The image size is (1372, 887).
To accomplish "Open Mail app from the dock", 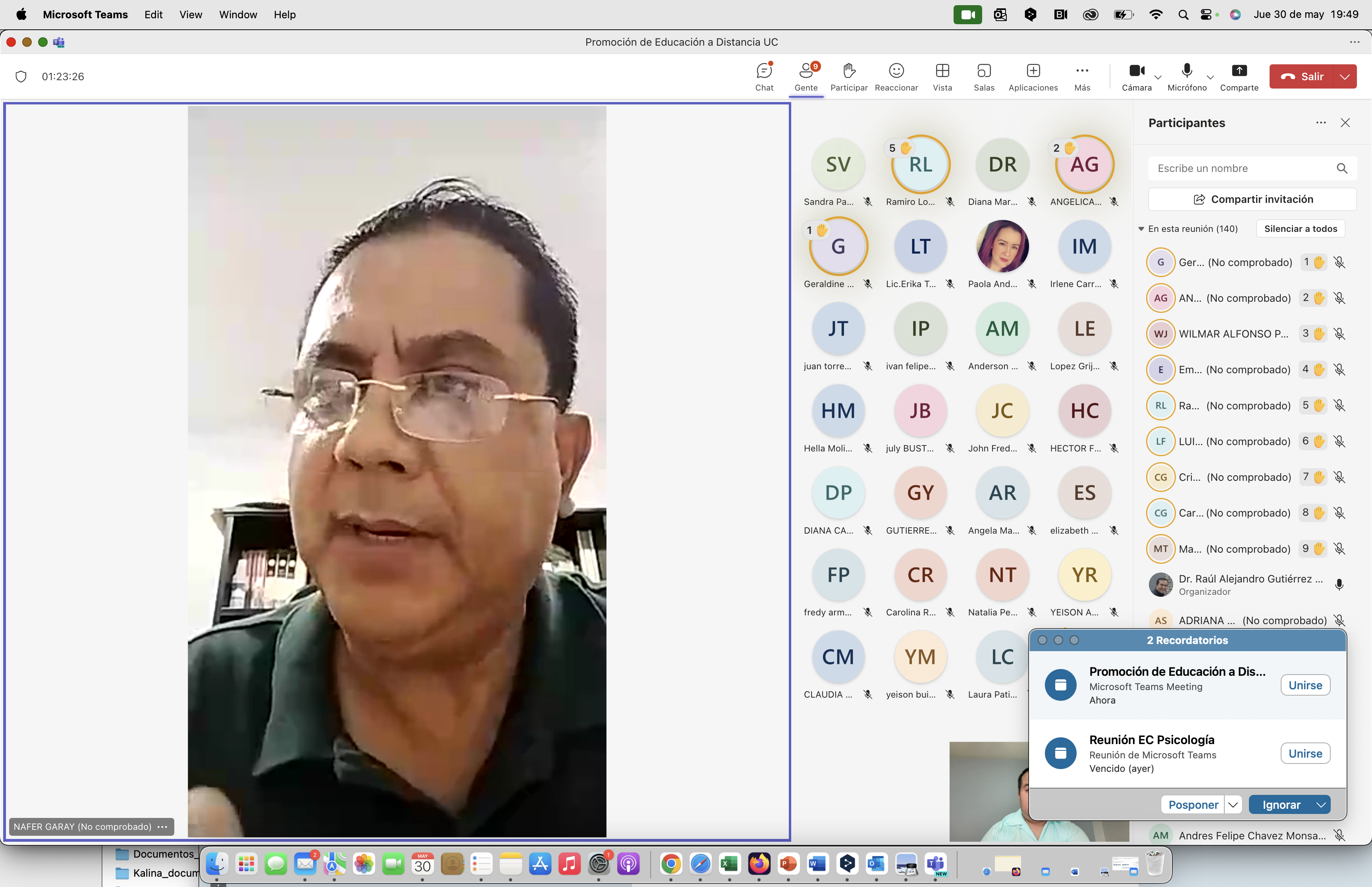I will pos(305,864).
